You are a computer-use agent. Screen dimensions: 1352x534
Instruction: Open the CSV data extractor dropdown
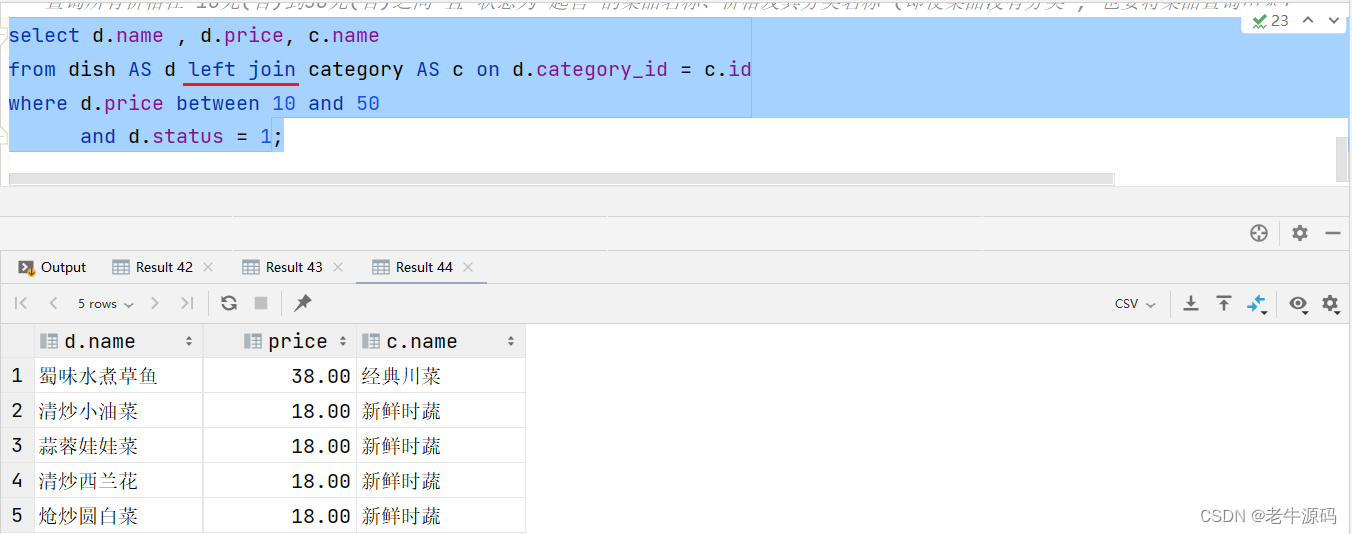click(x=1135, y=303)
